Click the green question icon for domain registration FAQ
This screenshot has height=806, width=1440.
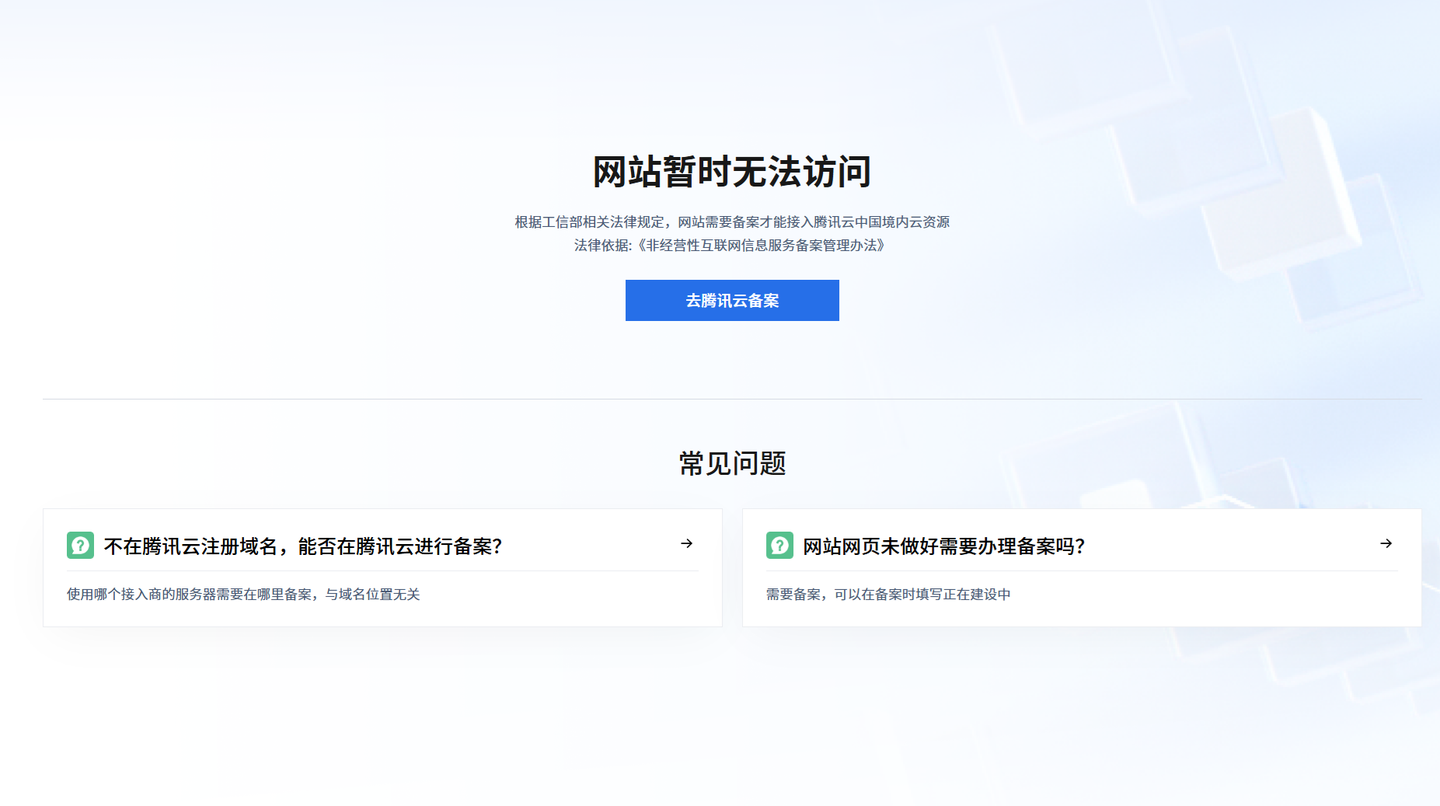click(80, 545)
